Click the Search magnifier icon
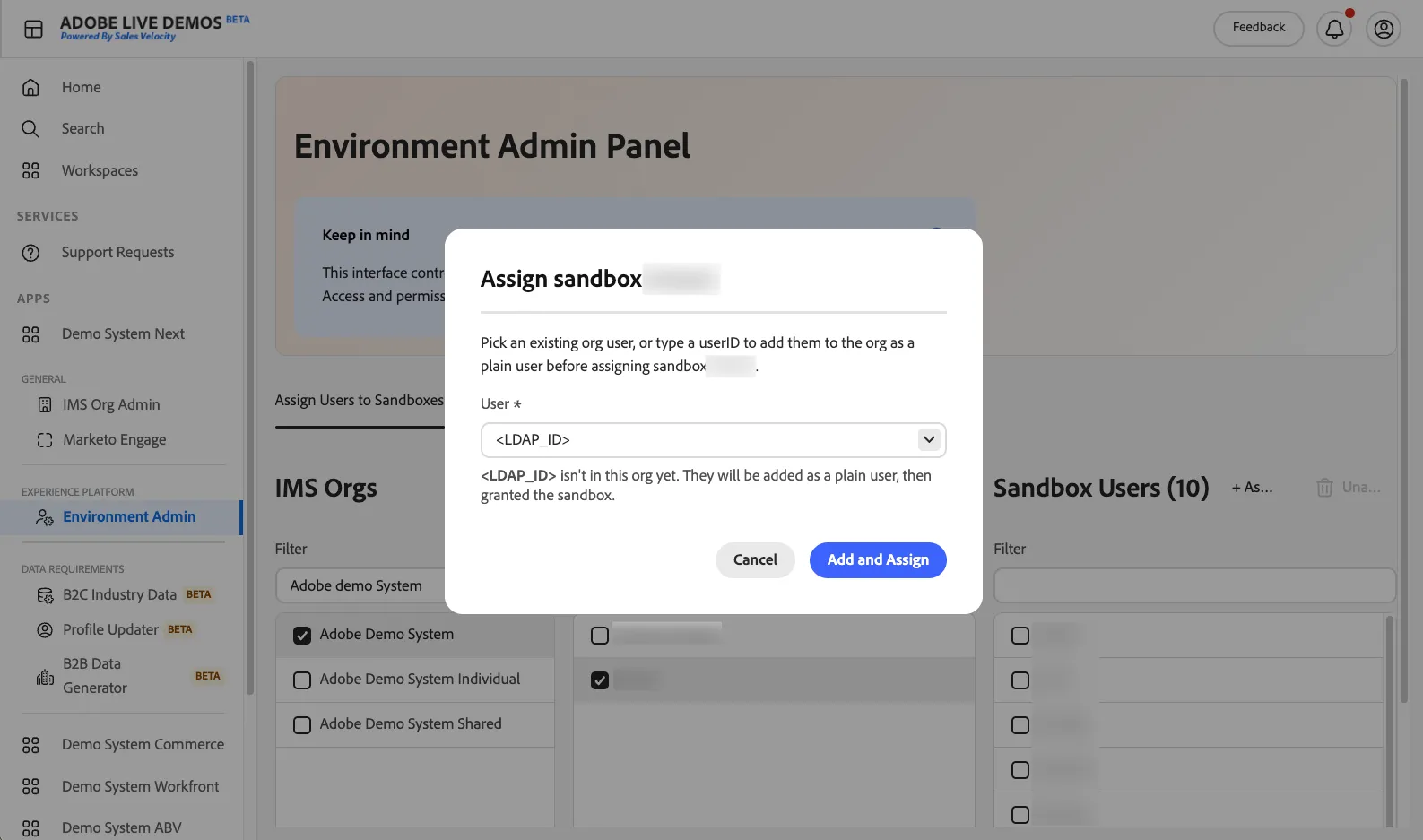 (x=30, y=129)
